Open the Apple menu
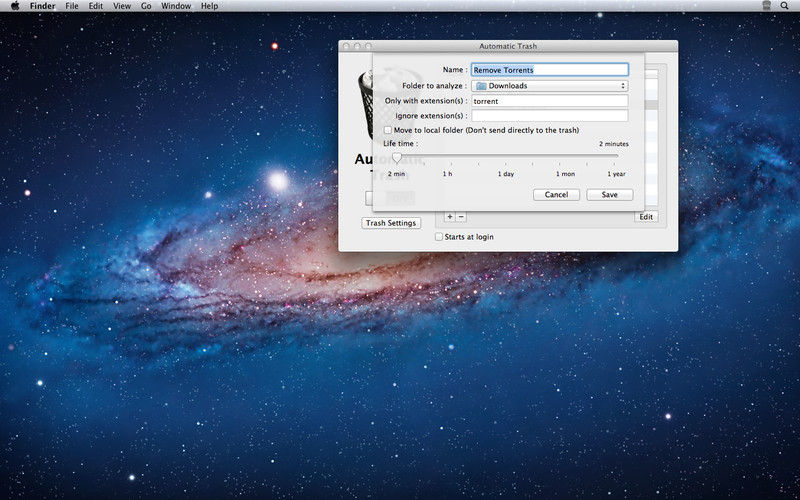Viewport: 800px width, 500px height. pyautogui.click(x=15, y=6)
